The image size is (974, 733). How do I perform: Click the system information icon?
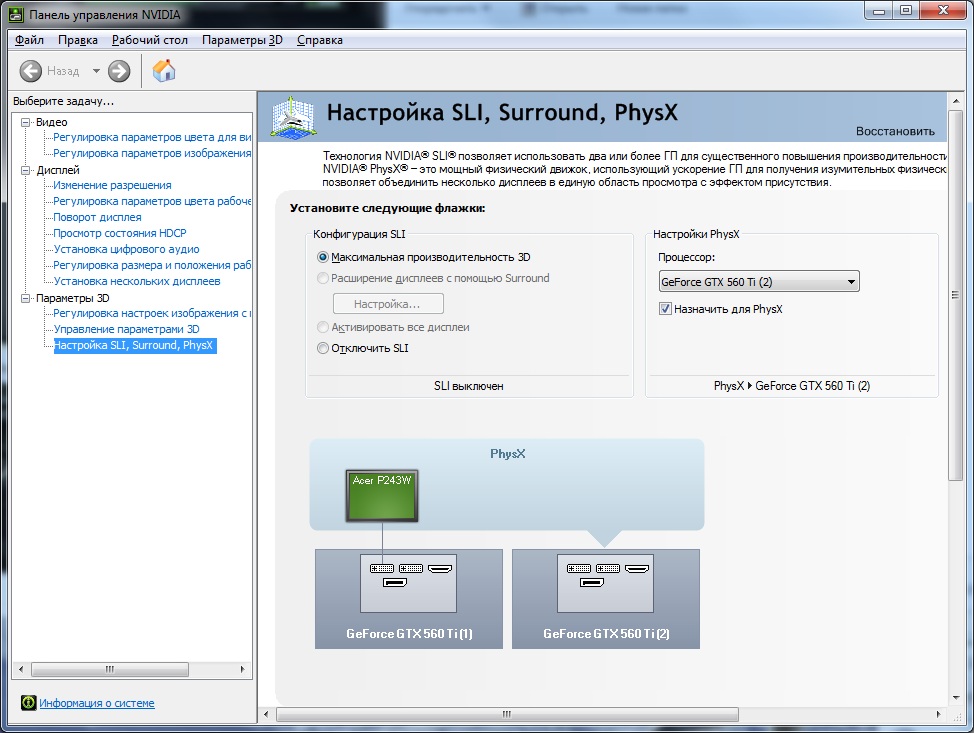pyautogui.click(x=29, y=703)
